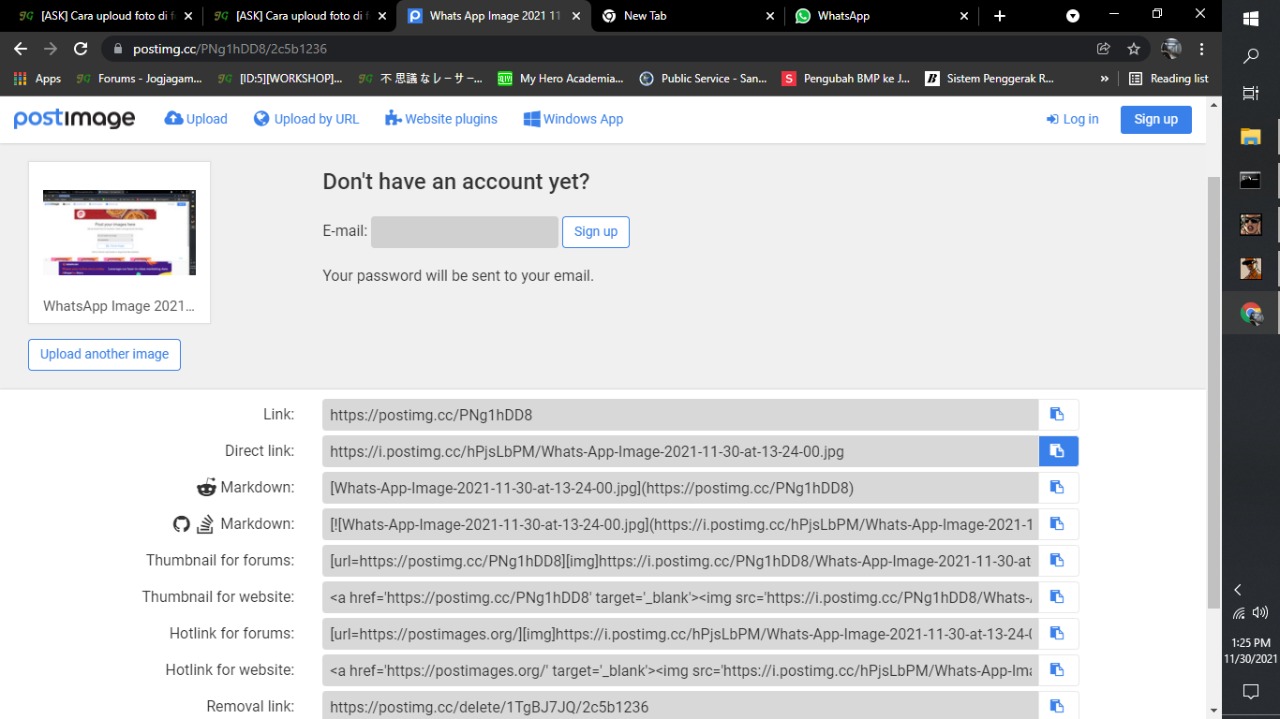Screen dimensions: 1280x719
Task: Copy the Thumbnail for website code
Action: click(1058, 597)
